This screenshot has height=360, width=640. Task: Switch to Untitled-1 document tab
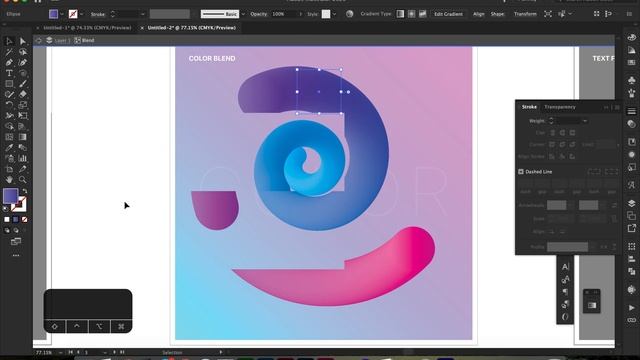tap(87, 28)
